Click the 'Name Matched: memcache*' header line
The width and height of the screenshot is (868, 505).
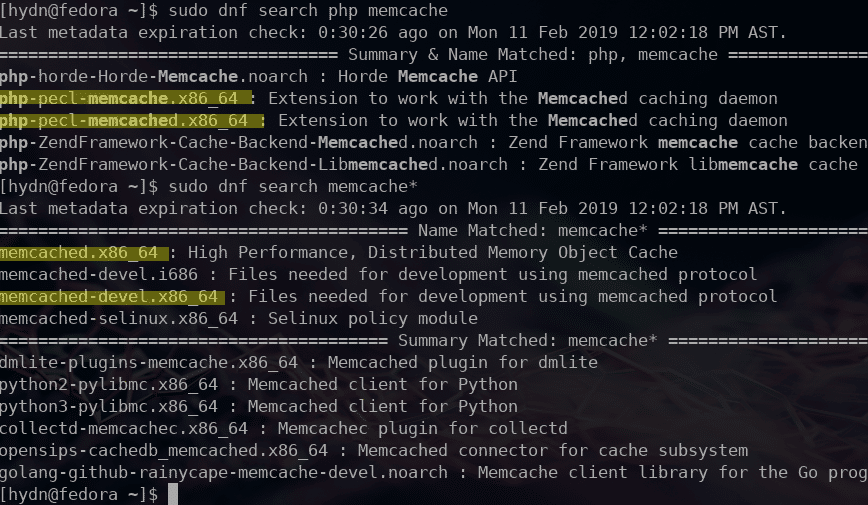(434, 231)
